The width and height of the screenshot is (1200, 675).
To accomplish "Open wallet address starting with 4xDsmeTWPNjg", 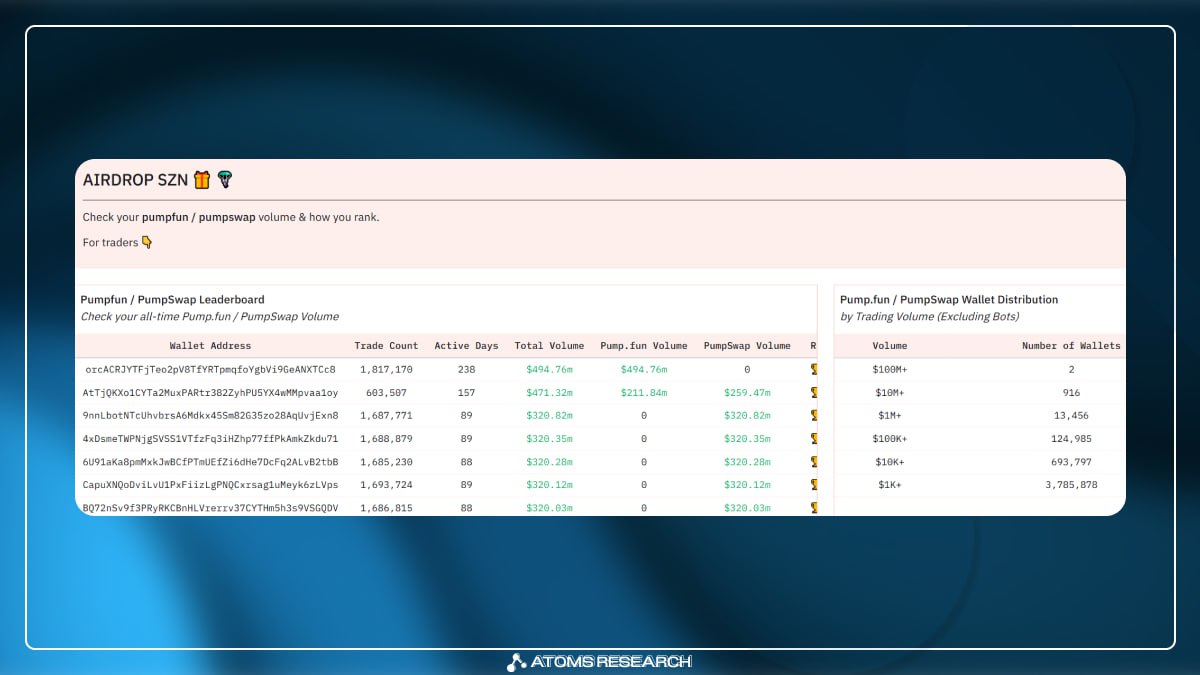I will tap(210, 439).
